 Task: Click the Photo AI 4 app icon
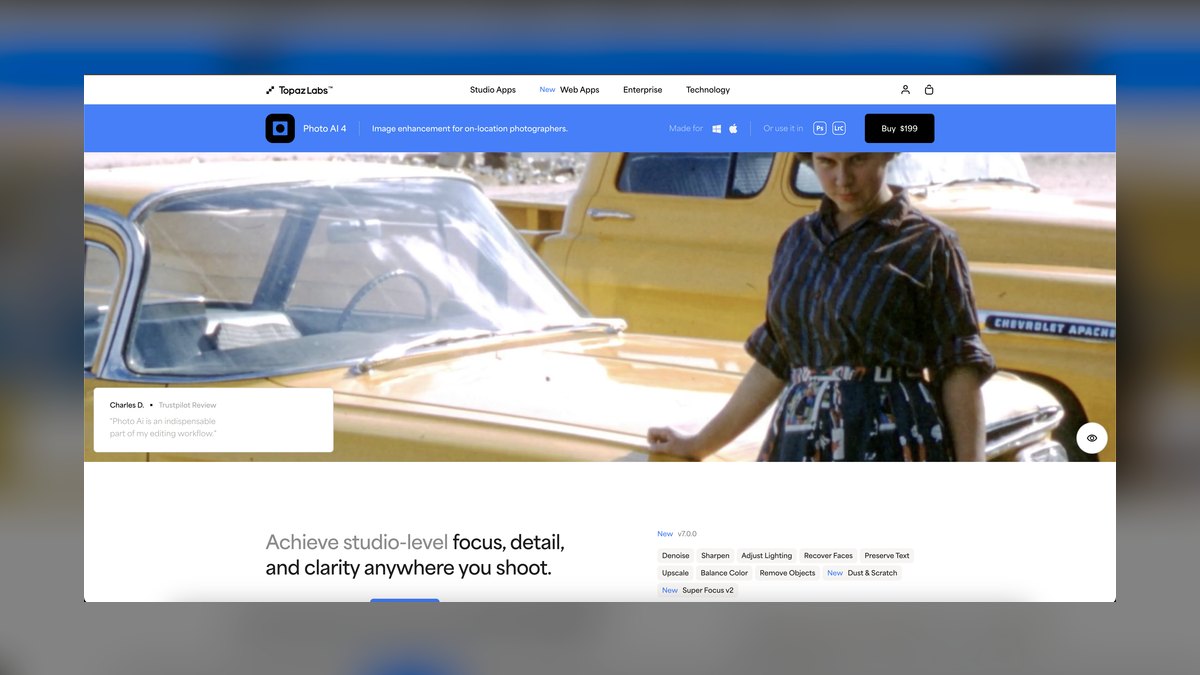click(x=280, y=128)
